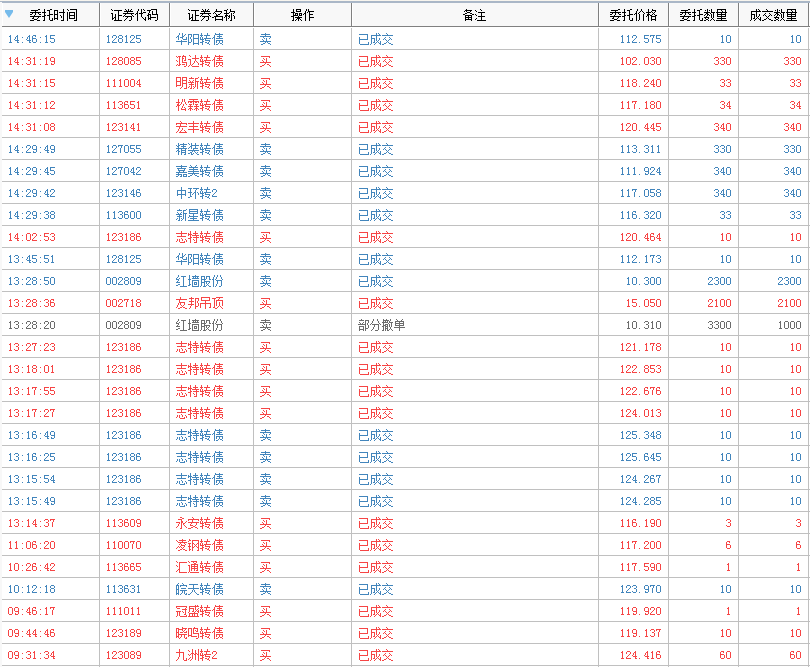Select 冠盛转债 security name

[x=199, y=611]
